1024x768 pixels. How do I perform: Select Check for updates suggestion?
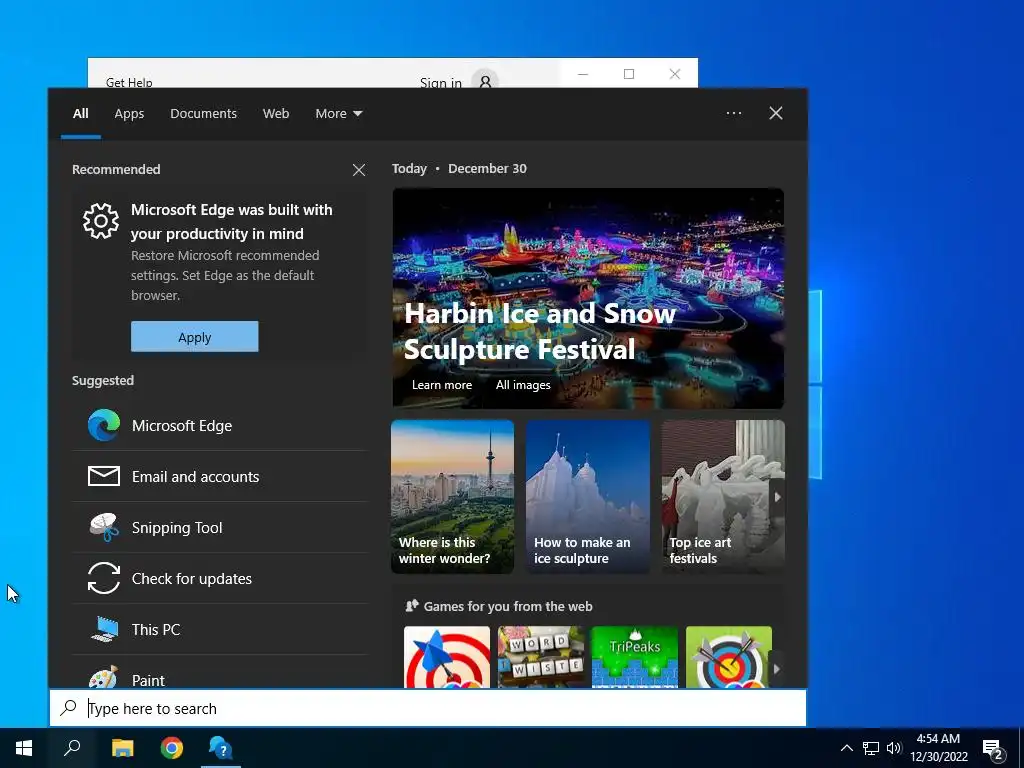219,579
